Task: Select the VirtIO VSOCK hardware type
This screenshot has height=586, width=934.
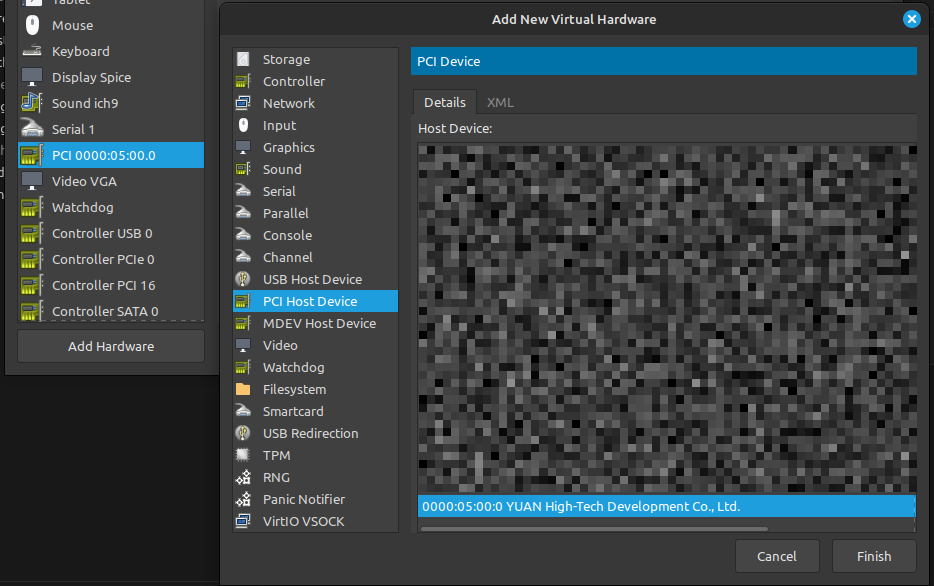Action: [x=301, y=521]
